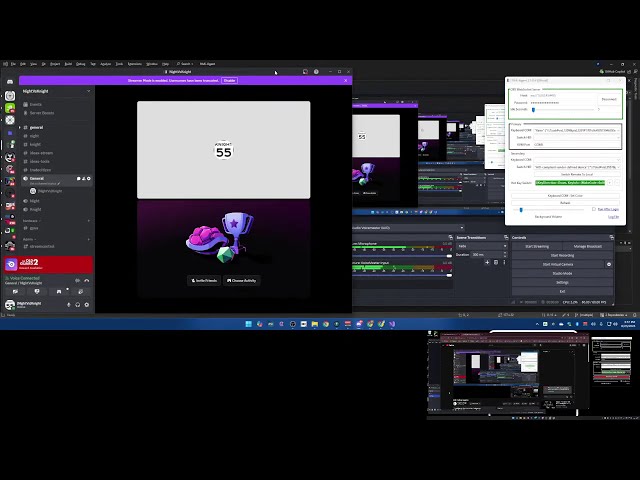The height and width of the screenshot is (480, 640).
Task: Open Discord user settings gear
Action: (87, 304)
